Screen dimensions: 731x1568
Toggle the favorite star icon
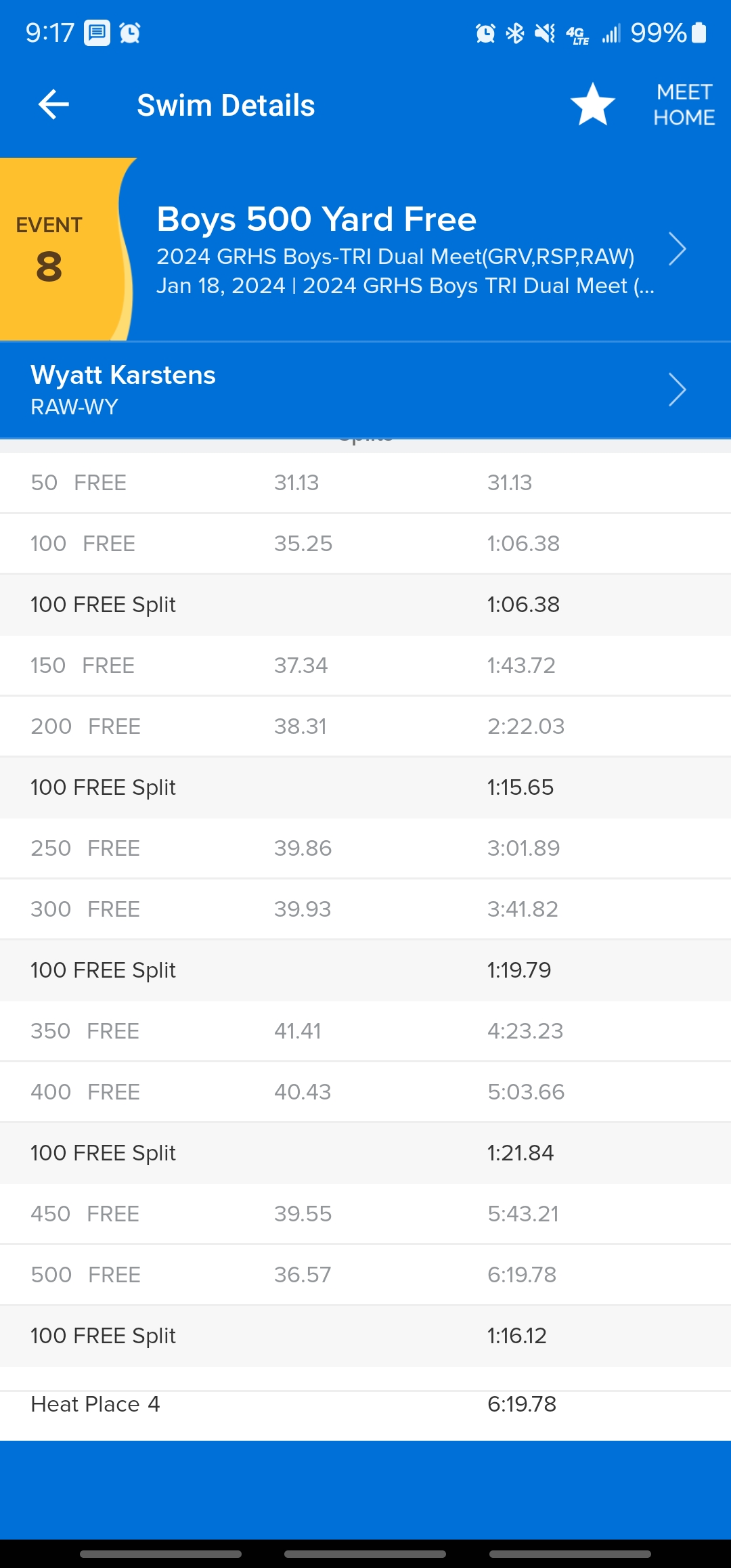[x=592, y=105]
